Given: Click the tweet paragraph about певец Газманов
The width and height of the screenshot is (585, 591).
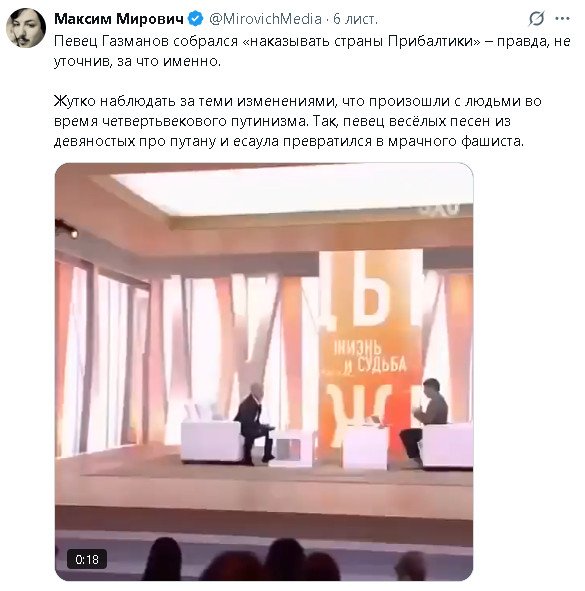Looking at the screenshot, I should pyautogui.click(x=312, y=51).
